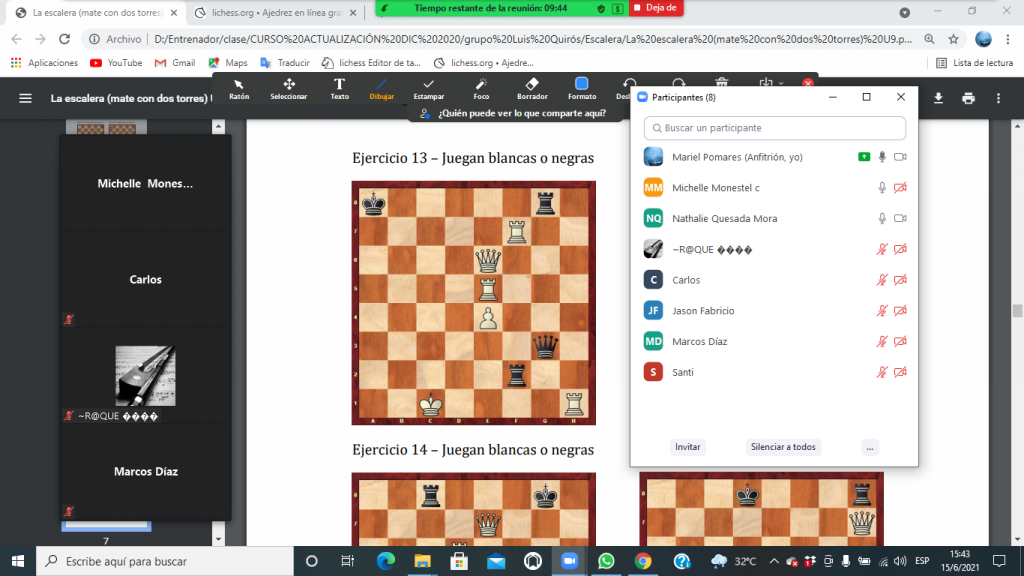Click Mariel Pomares green screen-share indicator
This screenshot has width=1024, height=576.
coord(864,157)
